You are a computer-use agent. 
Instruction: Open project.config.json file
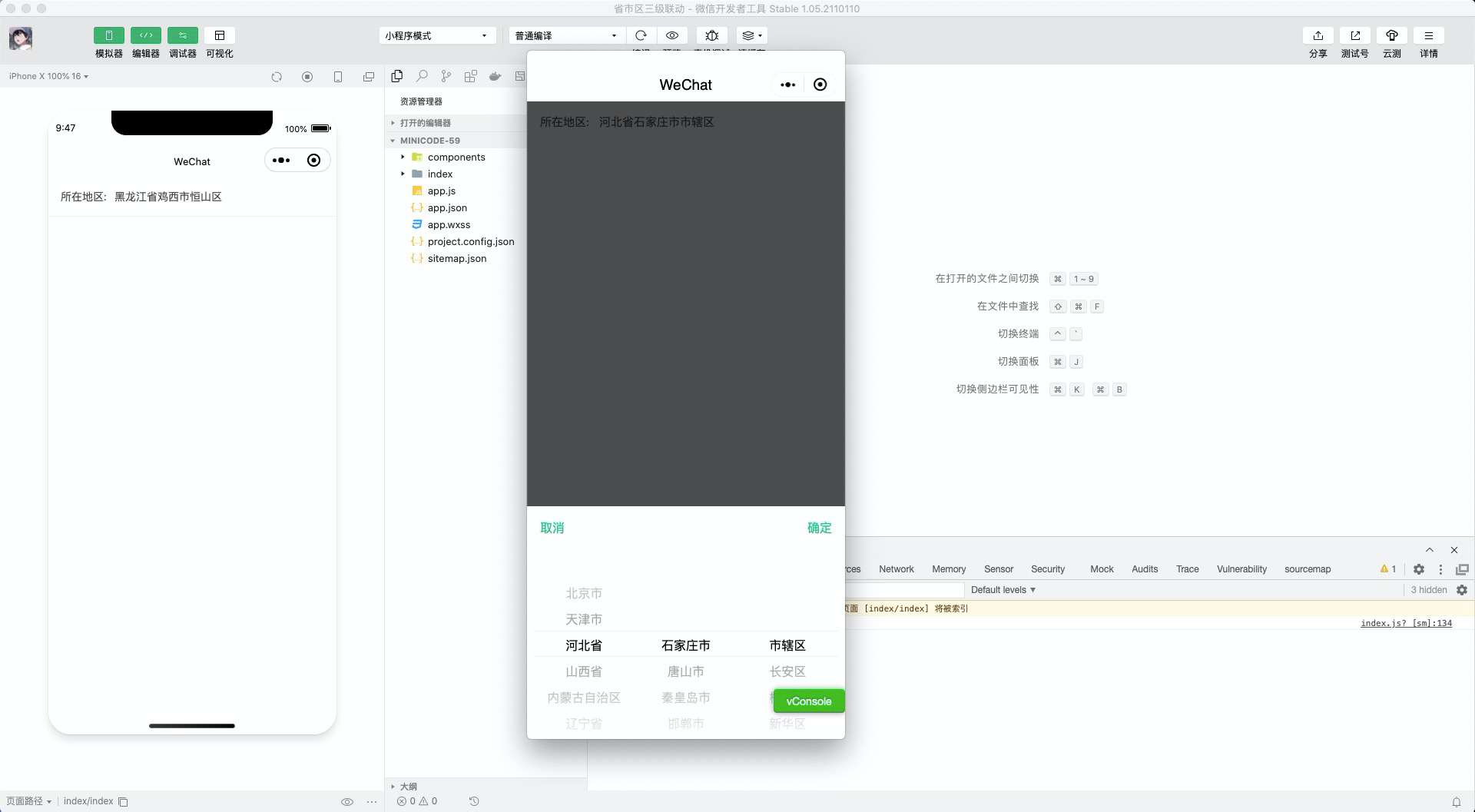pos(471,241)
